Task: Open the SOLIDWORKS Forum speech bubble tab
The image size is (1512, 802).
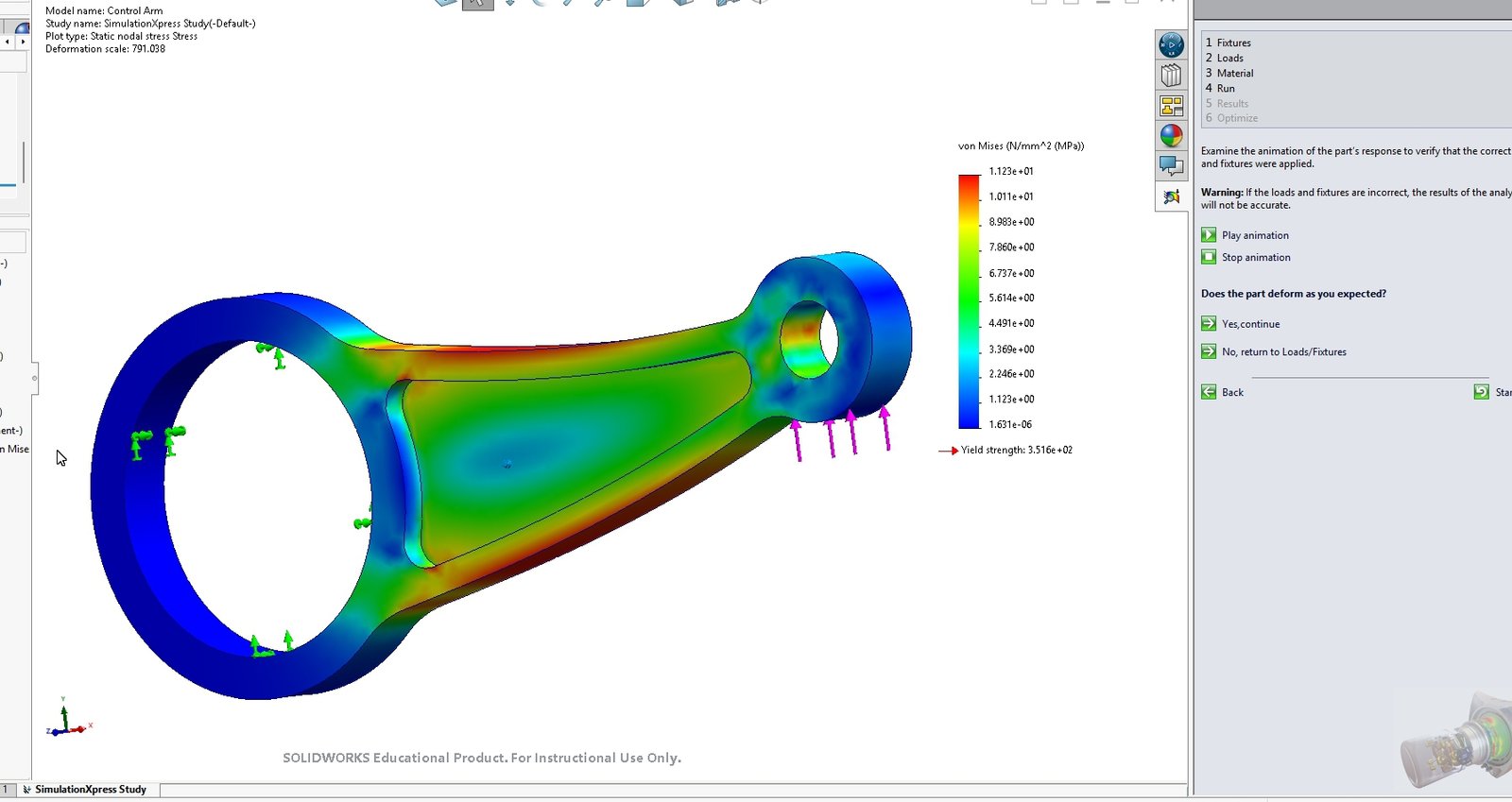Action: click(1171, 166)
